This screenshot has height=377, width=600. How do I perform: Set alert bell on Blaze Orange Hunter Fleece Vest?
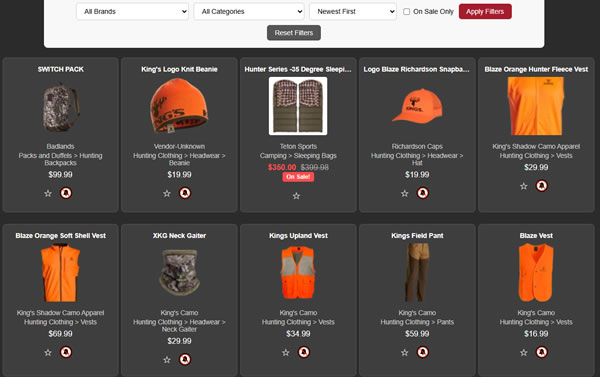click(x=541, y=186)
